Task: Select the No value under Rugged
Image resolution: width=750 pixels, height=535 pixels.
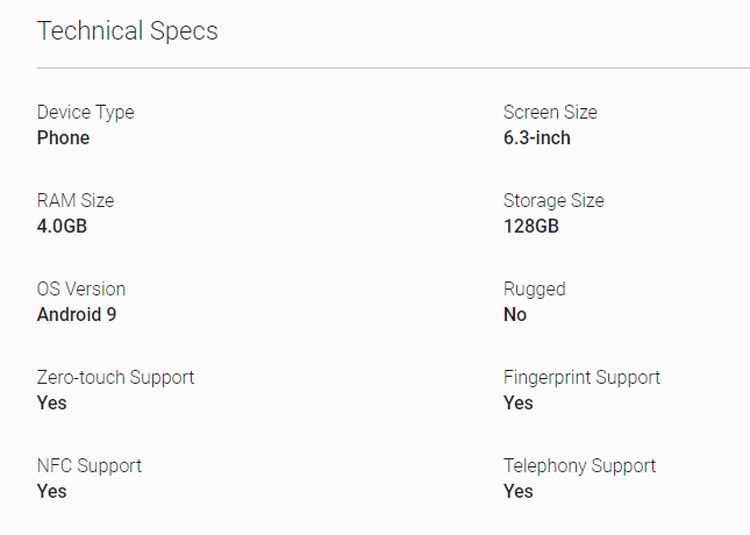Action: click(x=515, y=315)
